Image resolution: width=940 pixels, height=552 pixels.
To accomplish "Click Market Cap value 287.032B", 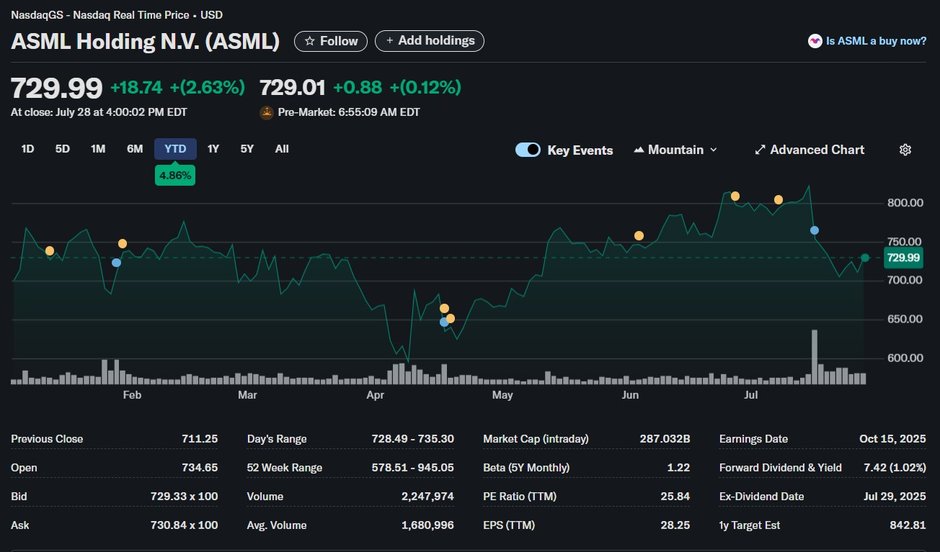I will pos(665,439).
